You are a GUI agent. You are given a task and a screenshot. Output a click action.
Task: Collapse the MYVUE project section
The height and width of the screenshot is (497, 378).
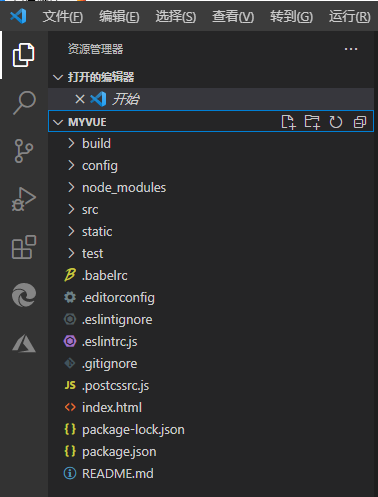tap(58, 122)
